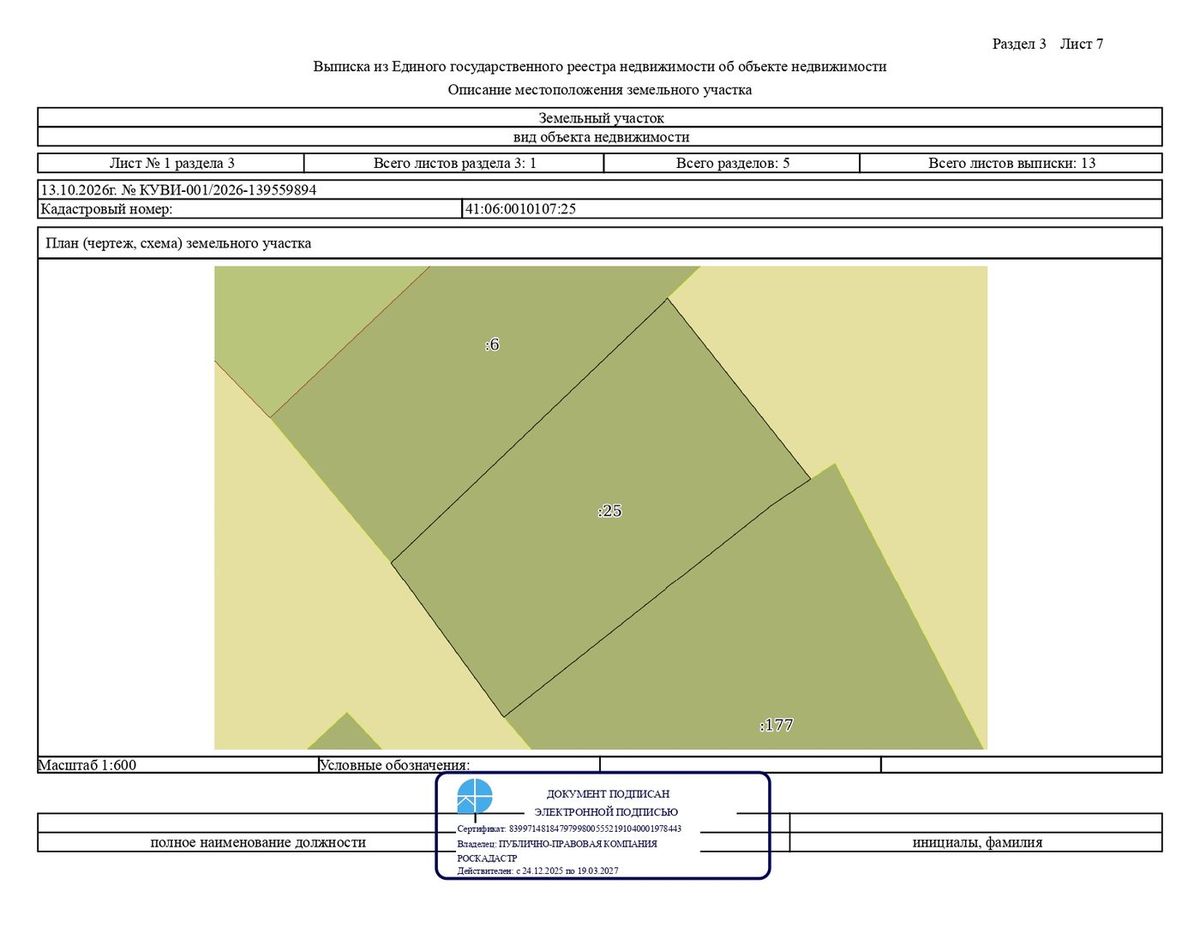Click "Всего листов раздела 3: 1" cell

click(455, 163)
